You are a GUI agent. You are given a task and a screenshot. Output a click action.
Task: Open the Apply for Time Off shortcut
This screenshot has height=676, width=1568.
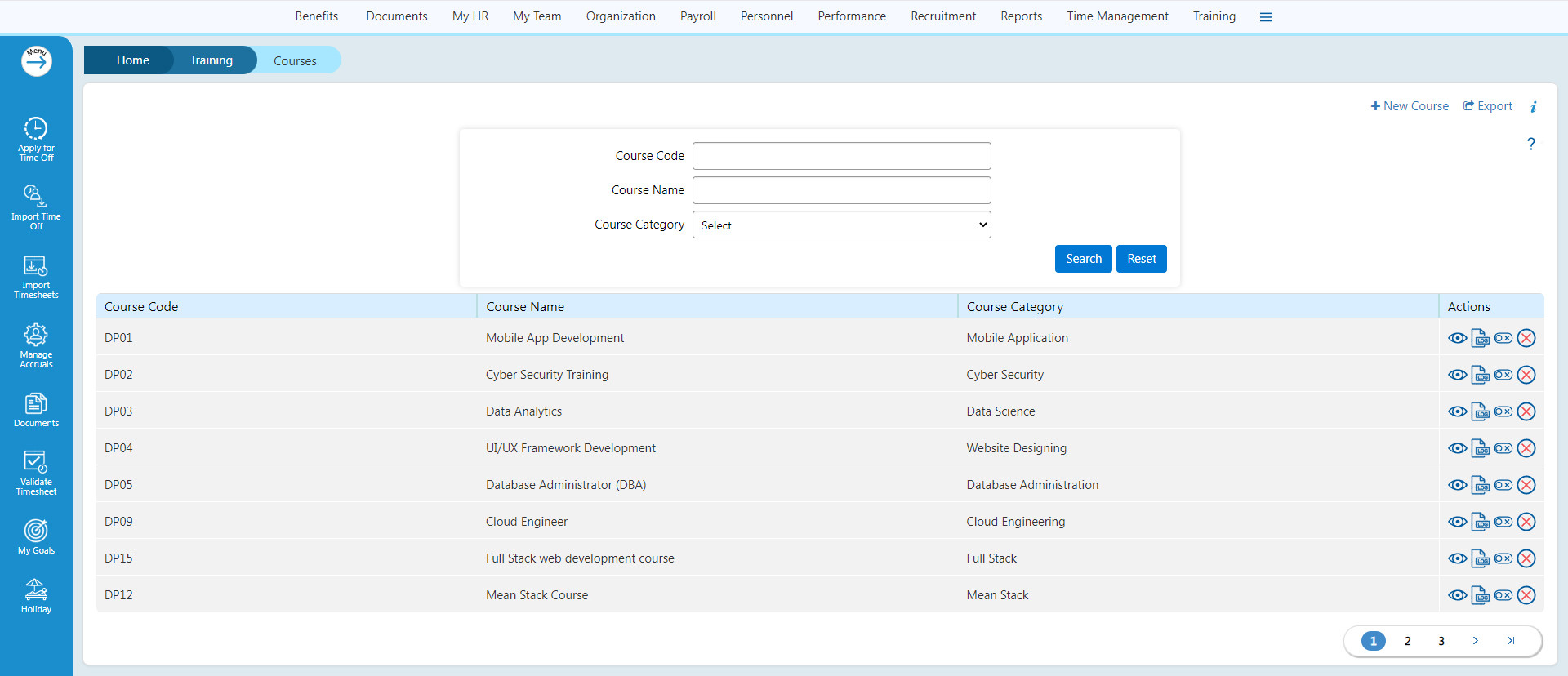tap(36, 138)
